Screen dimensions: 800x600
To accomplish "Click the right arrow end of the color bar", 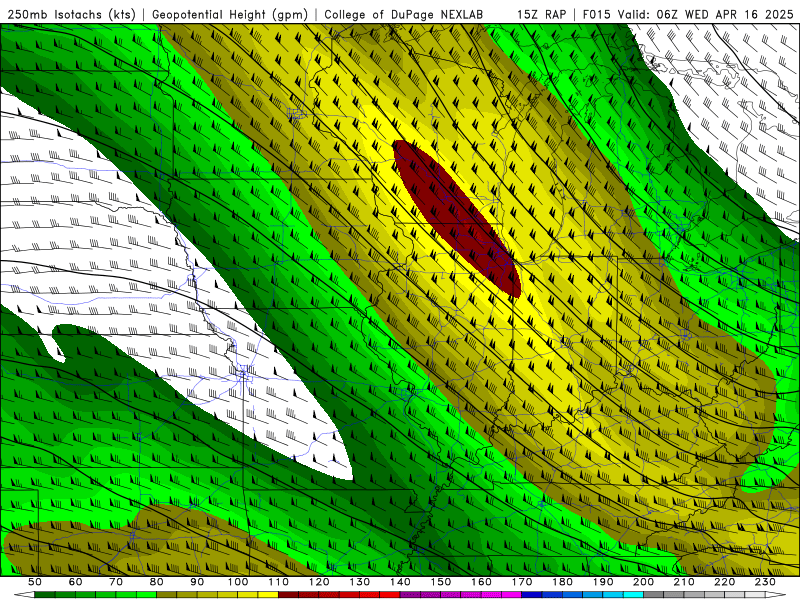I will pos(776,594).
